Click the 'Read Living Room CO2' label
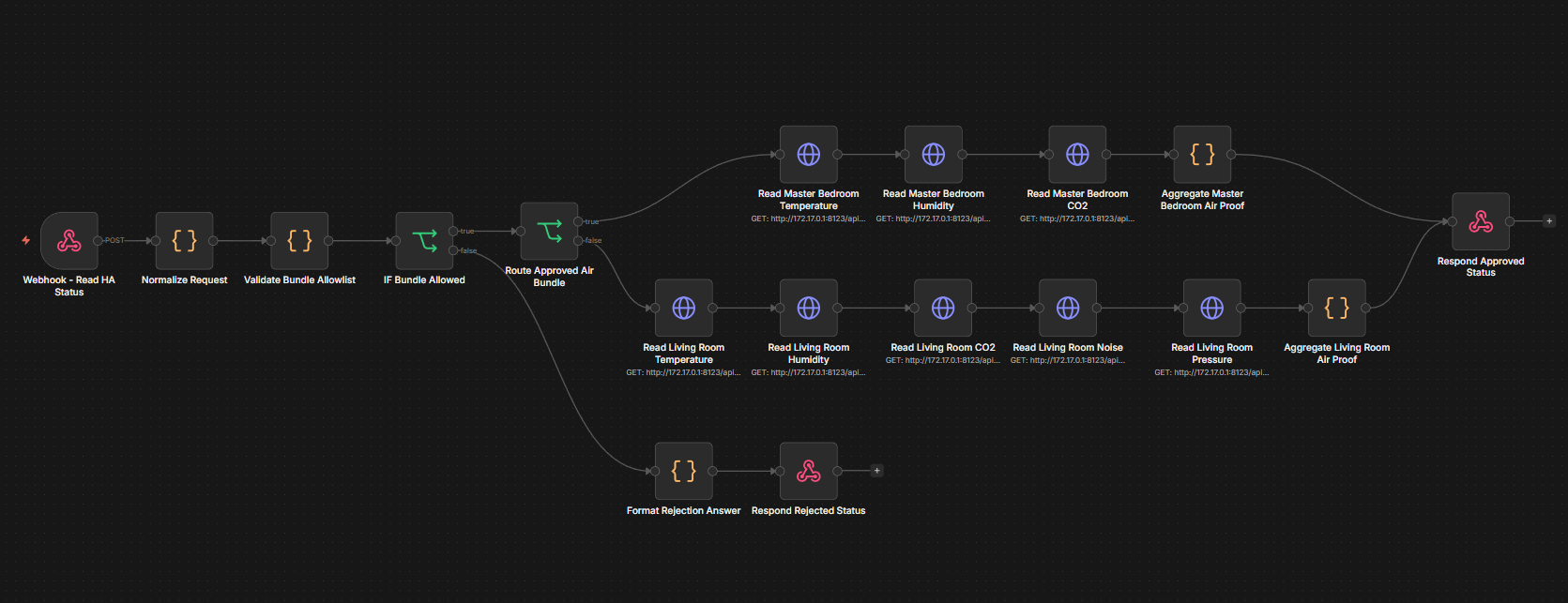 [943, 348]
